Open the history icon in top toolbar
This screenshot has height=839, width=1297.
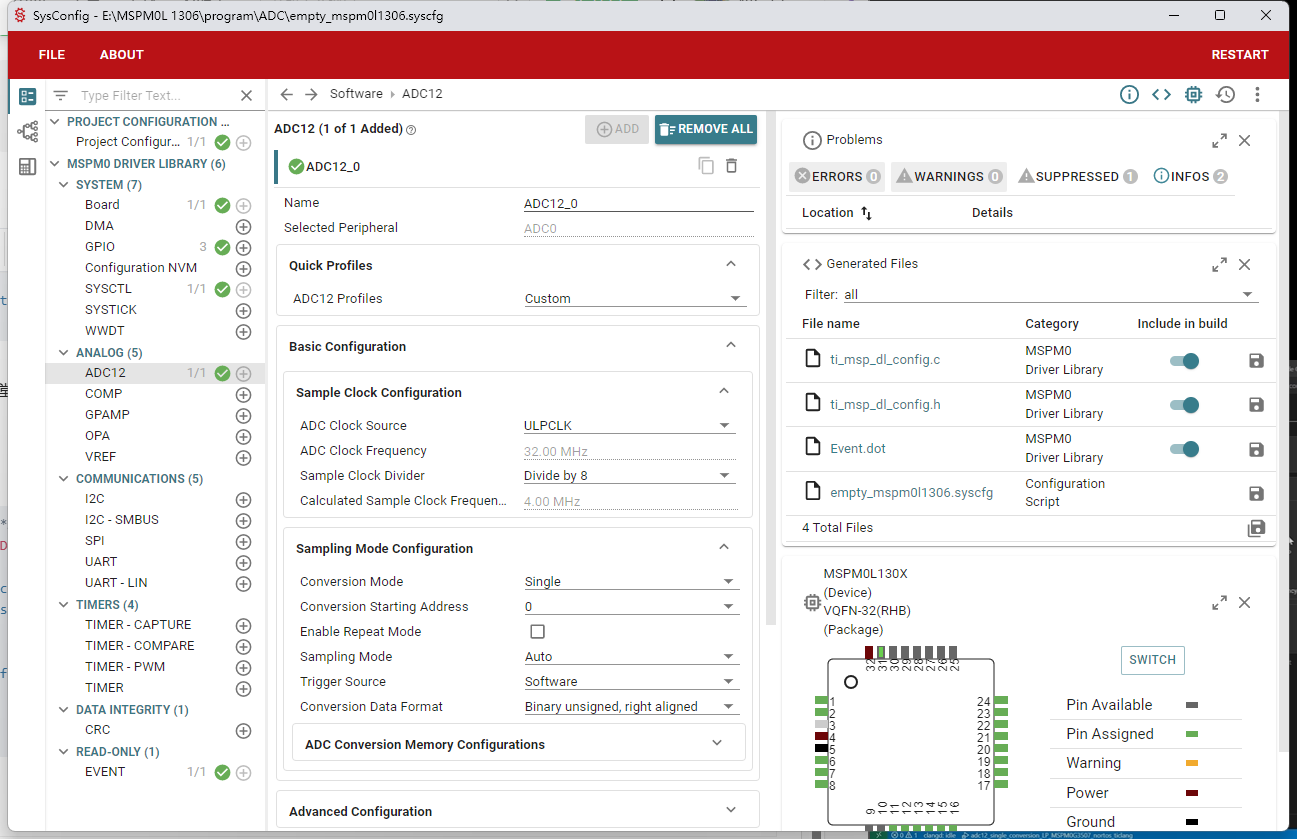tap(1225, 95)
